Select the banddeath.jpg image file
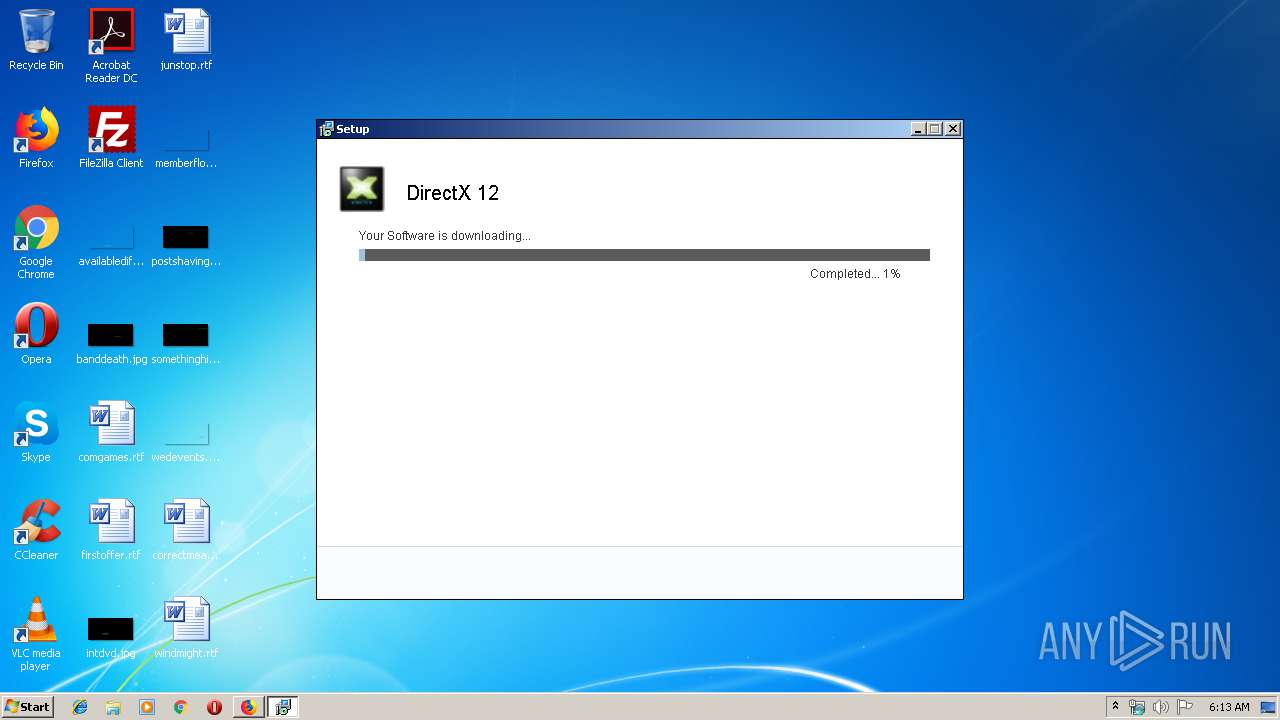1280x720 pixels. click(x=111, y=342)
